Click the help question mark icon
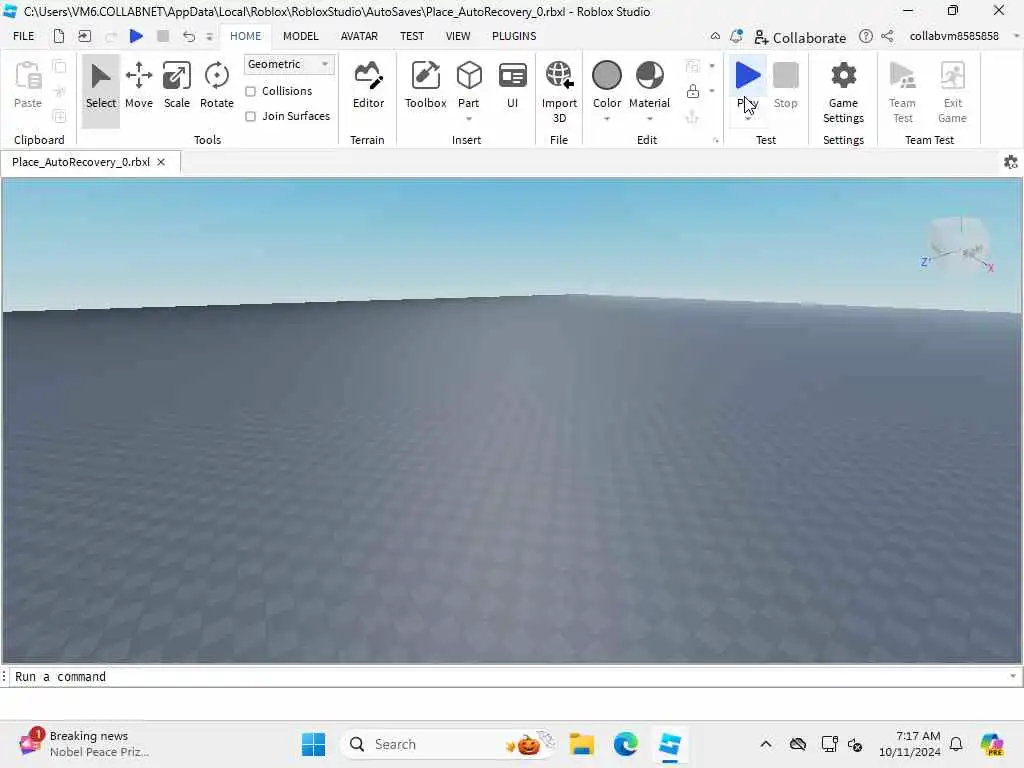The height and width of the screenshot is (768, 1024). tap(865, 37)
